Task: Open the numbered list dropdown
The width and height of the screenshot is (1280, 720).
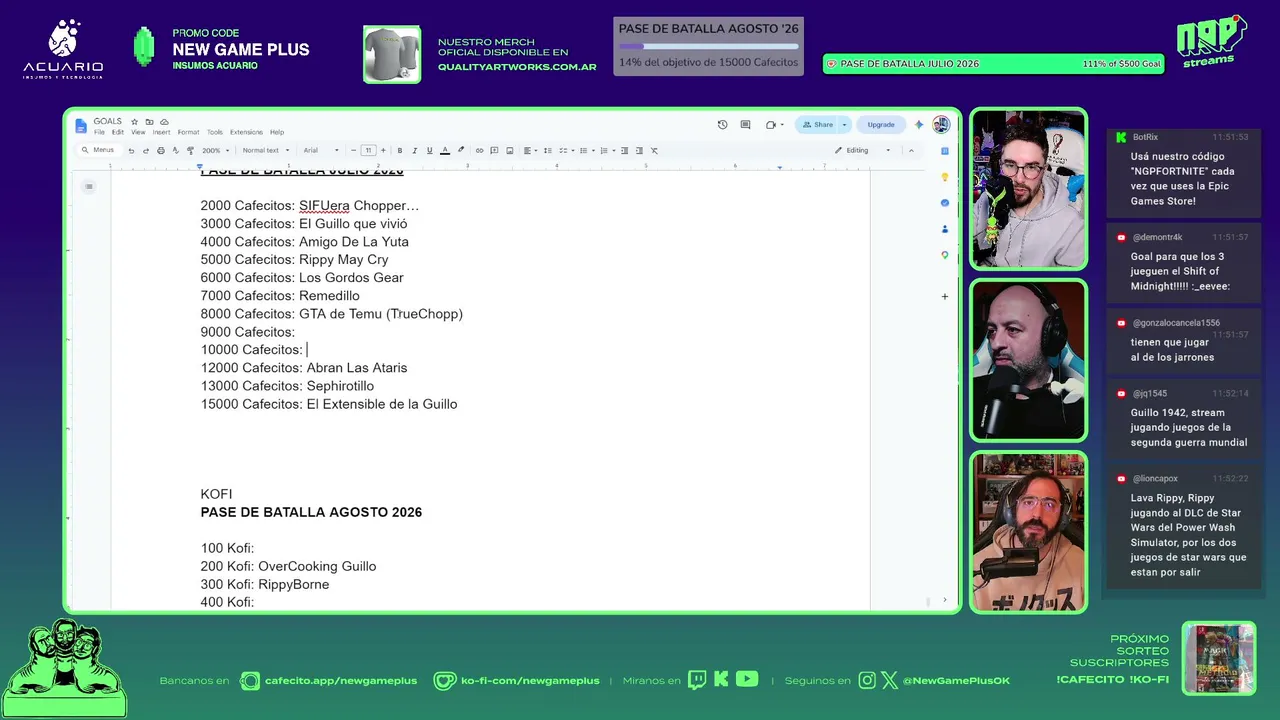Action: pyautogui.click(x=606, y=151)
